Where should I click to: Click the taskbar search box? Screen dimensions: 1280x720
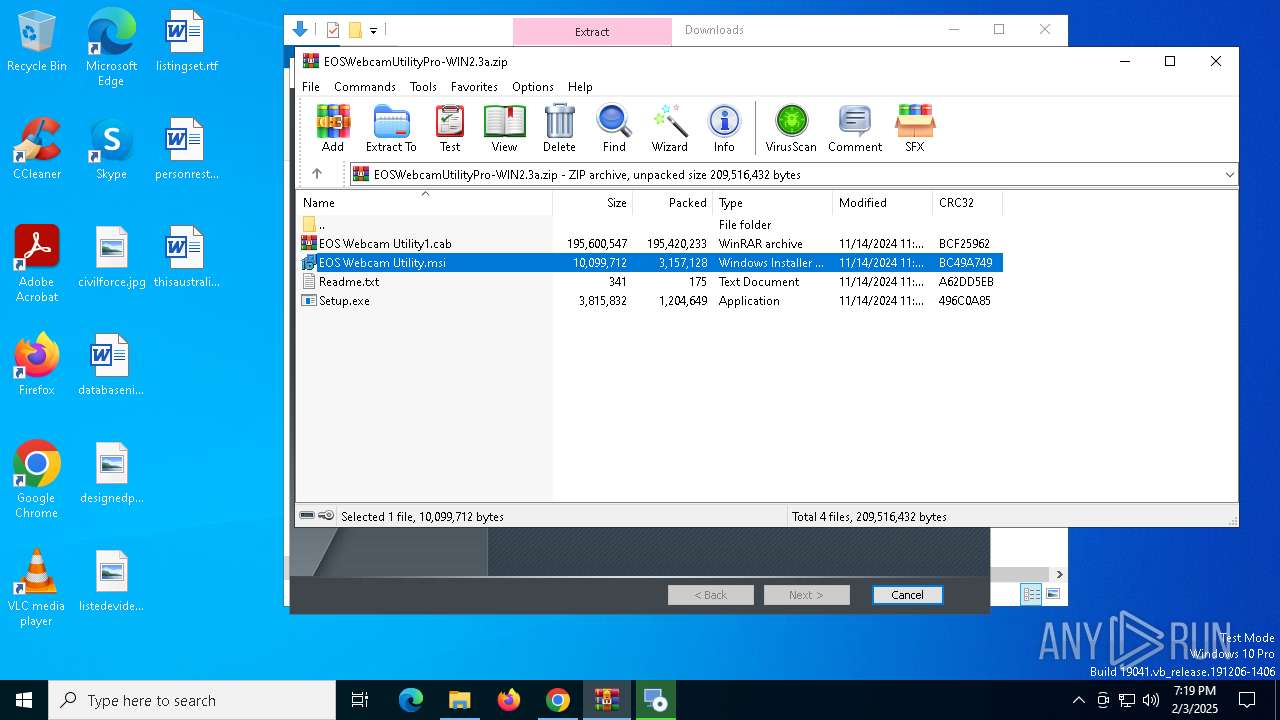coord(192,700)
